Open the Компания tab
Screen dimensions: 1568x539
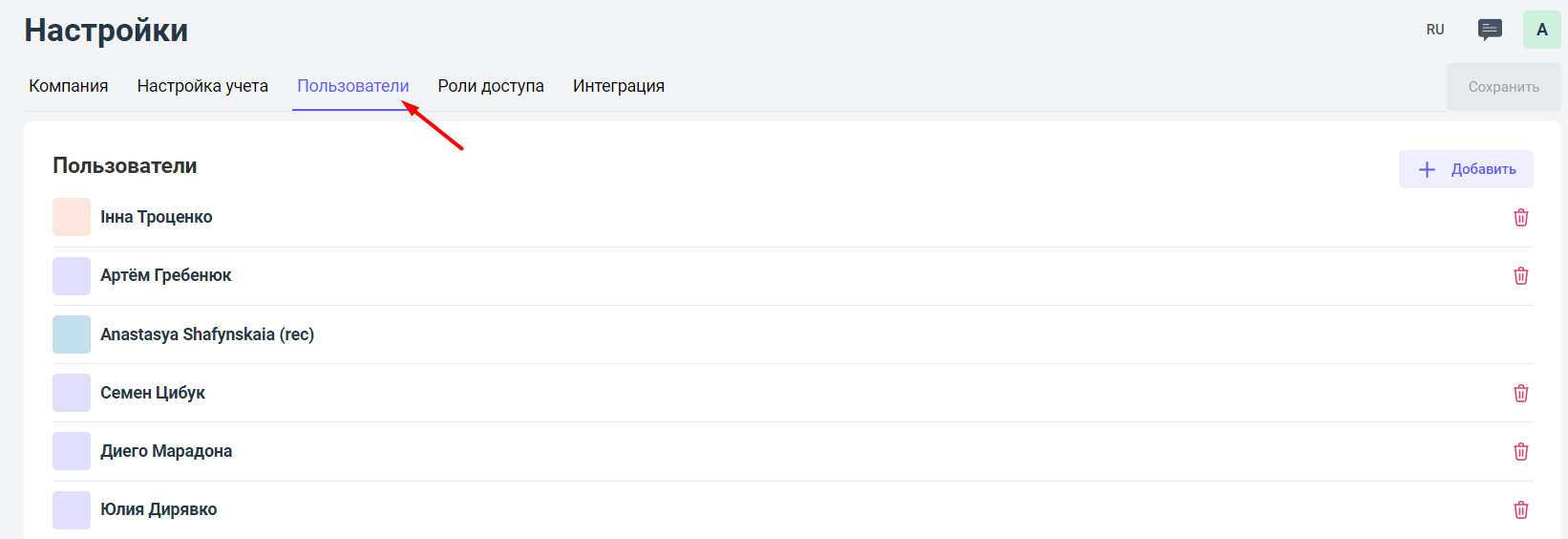pyautogui.click(x=69, y=86)
